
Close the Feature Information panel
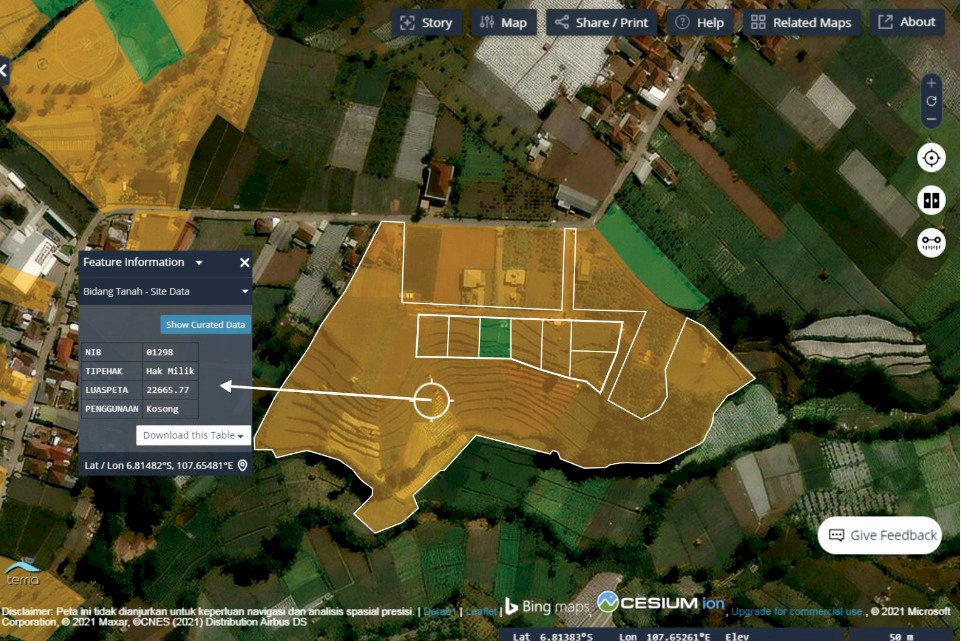[x=244, y=263]
